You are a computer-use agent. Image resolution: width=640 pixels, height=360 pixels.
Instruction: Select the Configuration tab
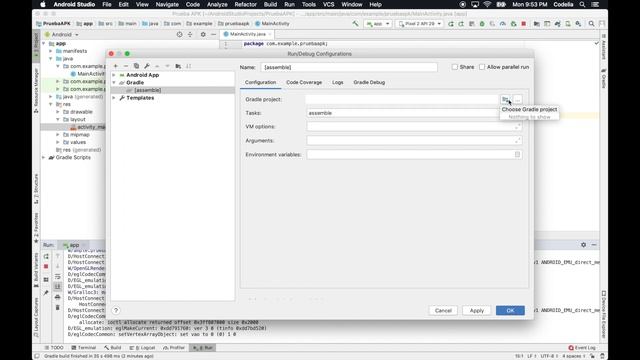pos(260,82)
